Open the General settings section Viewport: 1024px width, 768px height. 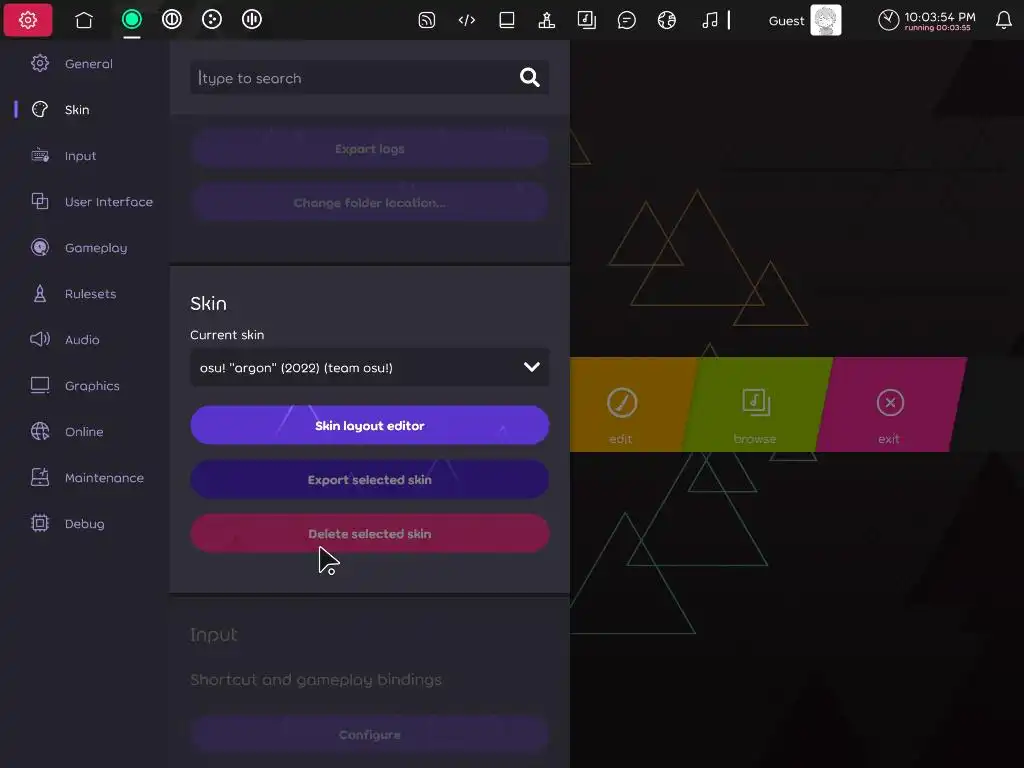click(85, 63)
